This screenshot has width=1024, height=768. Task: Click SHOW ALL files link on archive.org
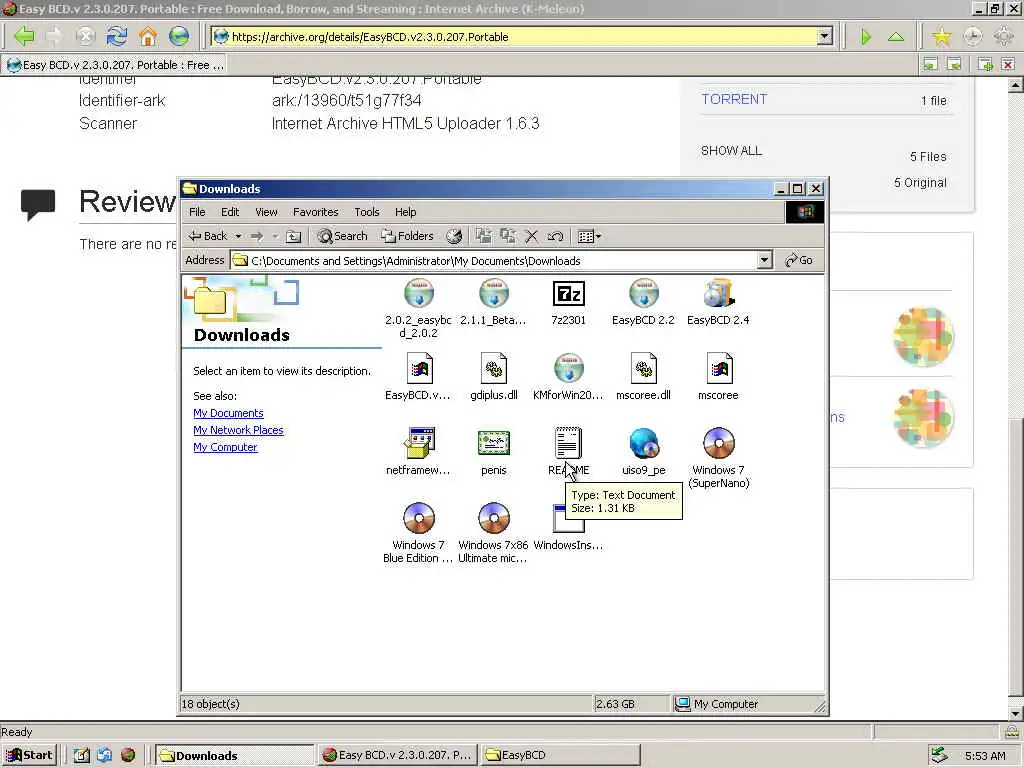coord(731,151)
